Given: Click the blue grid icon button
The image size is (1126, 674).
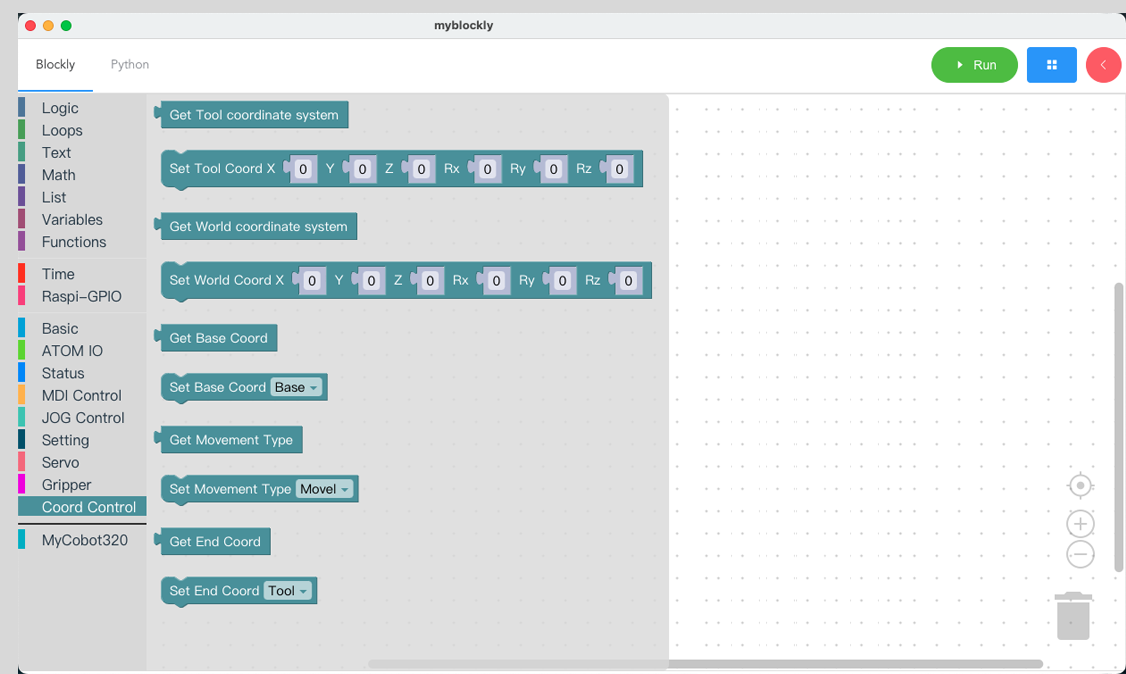Looking at the screenshot, I should 1051,65.
